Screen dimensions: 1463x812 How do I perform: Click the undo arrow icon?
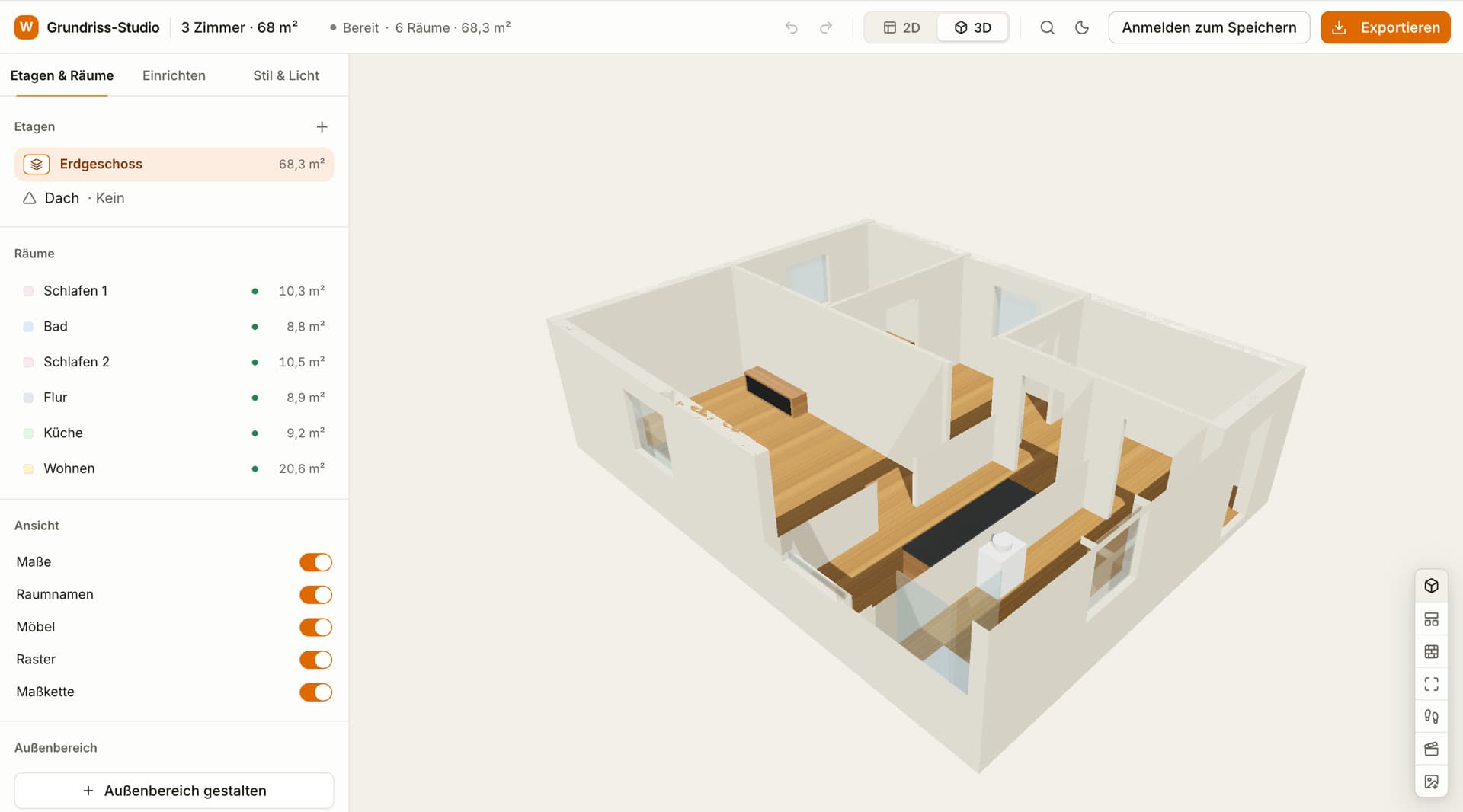[792, 27]
